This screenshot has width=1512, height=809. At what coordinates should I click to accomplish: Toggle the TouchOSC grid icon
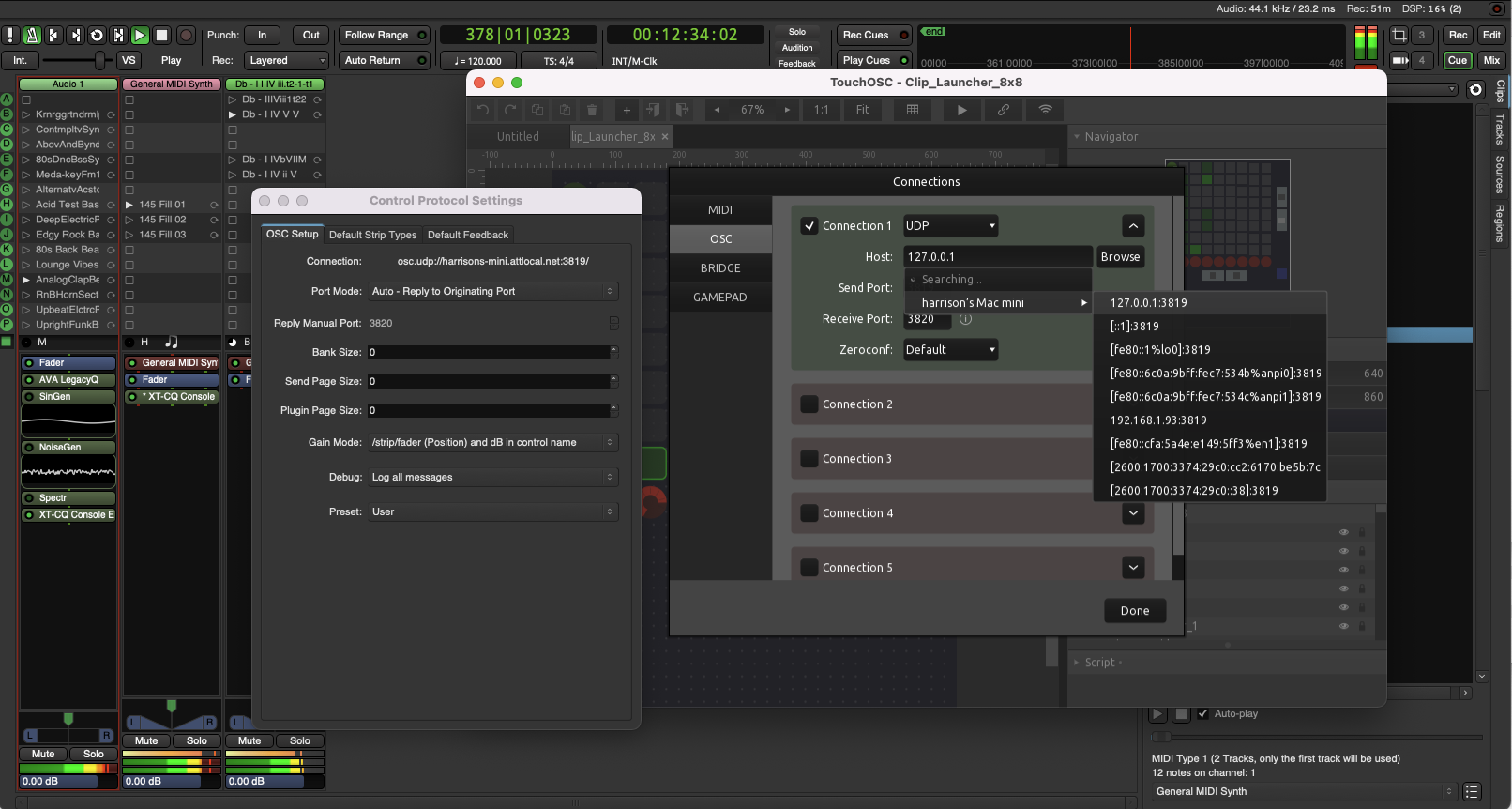pyautogui.click(x=912, y=110)
